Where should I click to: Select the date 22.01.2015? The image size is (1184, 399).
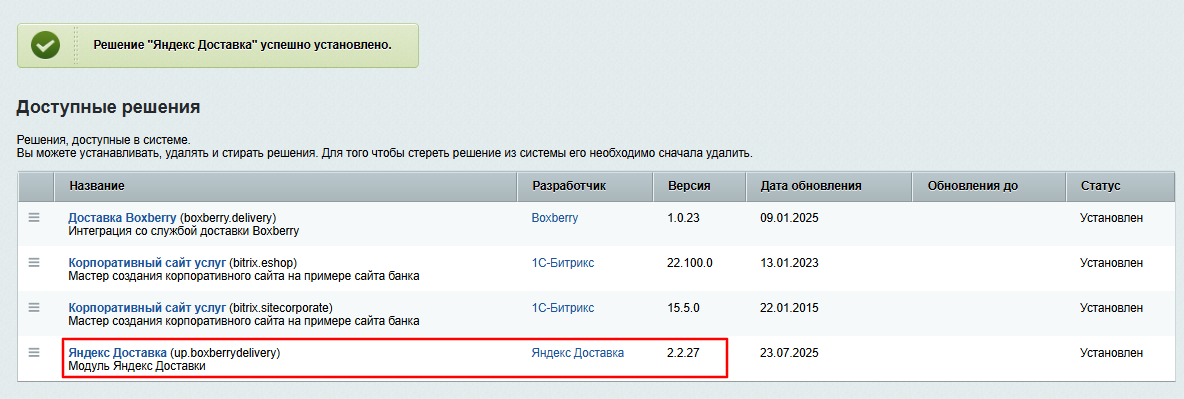[x=789, y=308]
